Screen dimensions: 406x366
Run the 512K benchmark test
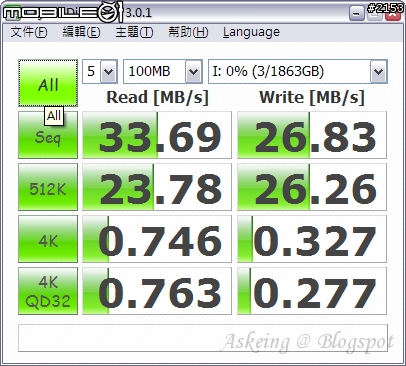click(48, 187)
